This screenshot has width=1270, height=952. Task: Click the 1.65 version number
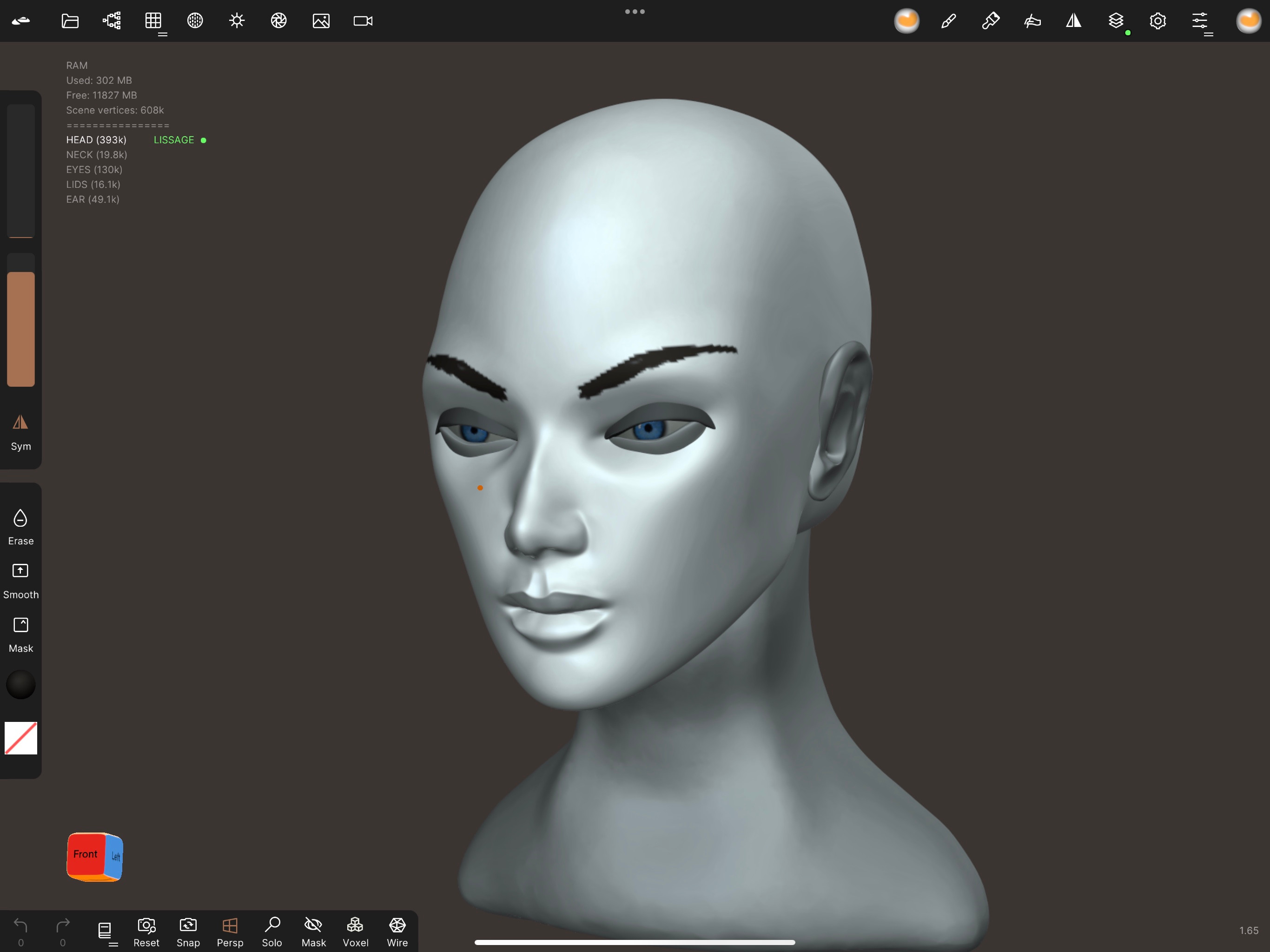(1248, 931)
